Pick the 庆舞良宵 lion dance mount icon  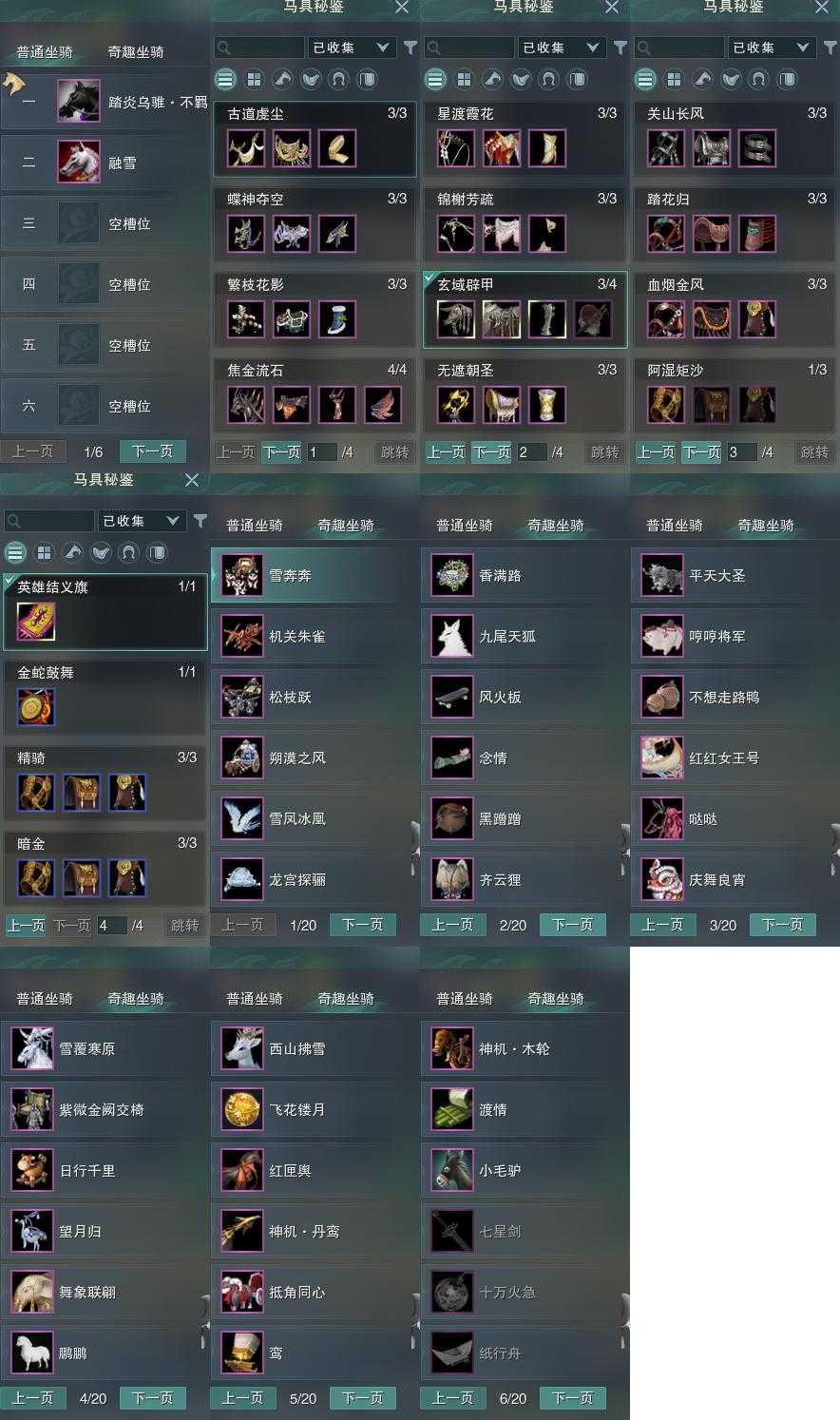tap(662, 879)
